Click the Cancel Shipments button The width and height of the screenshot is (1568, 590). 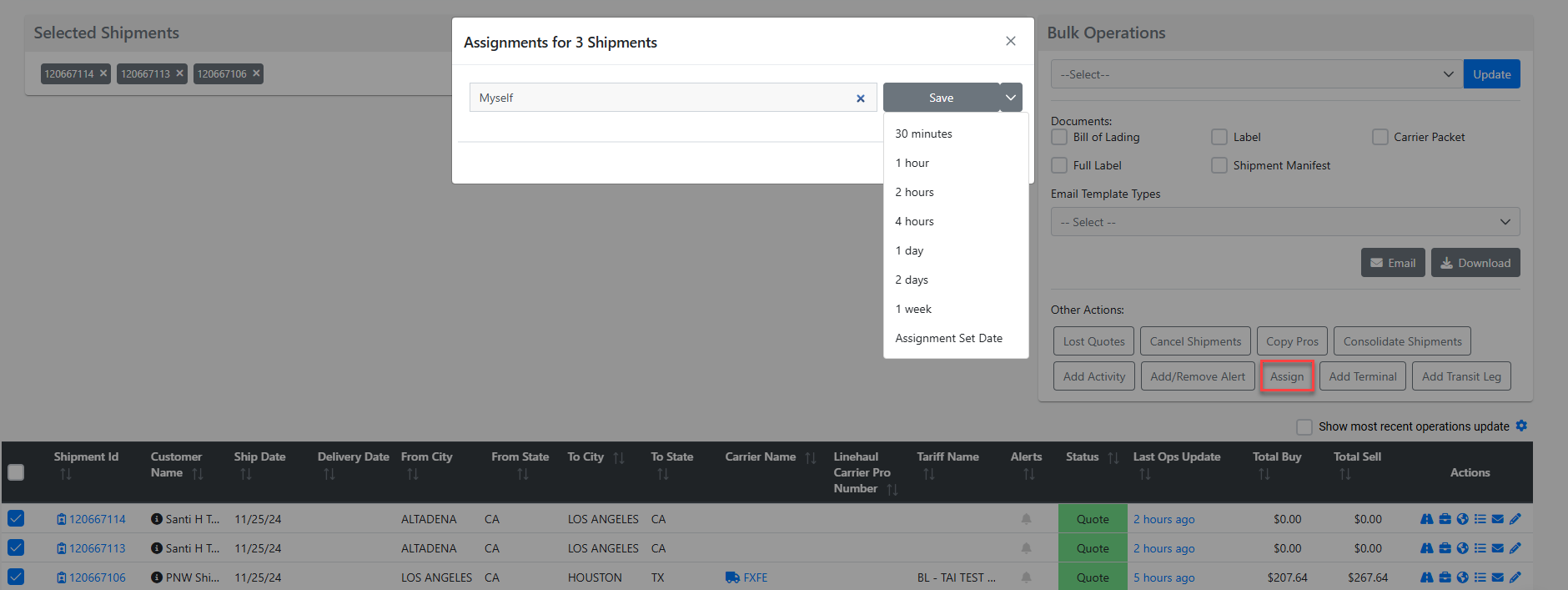[1195, 341]
